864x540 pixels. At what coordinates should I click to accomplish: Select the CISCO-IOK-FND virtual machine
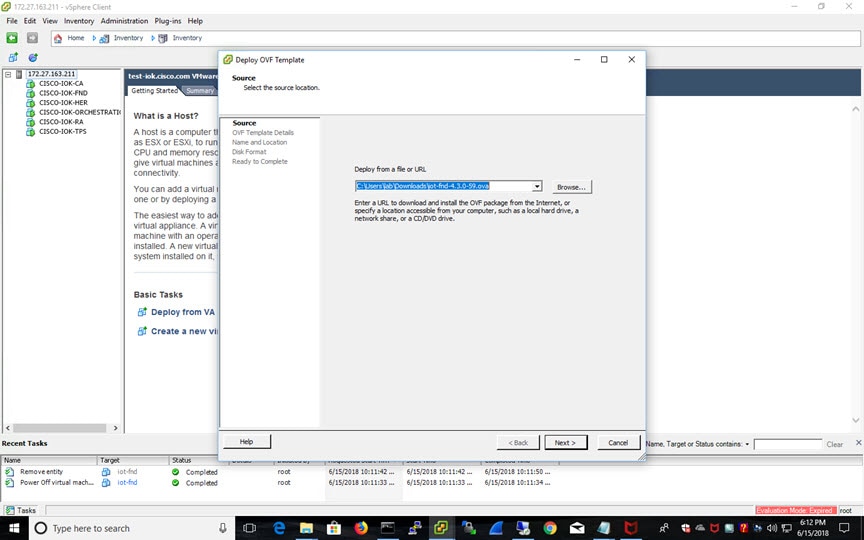click(63, 93)
